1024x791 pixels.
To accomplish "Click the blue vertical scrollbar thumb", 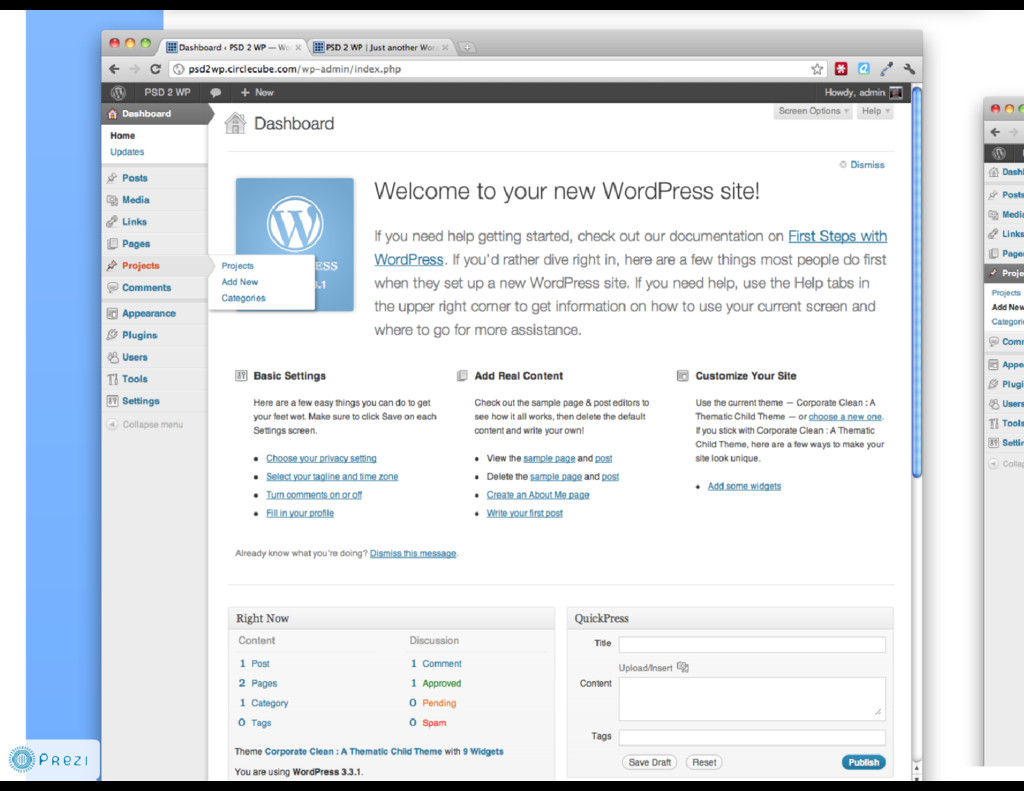I will coord(917,281).
